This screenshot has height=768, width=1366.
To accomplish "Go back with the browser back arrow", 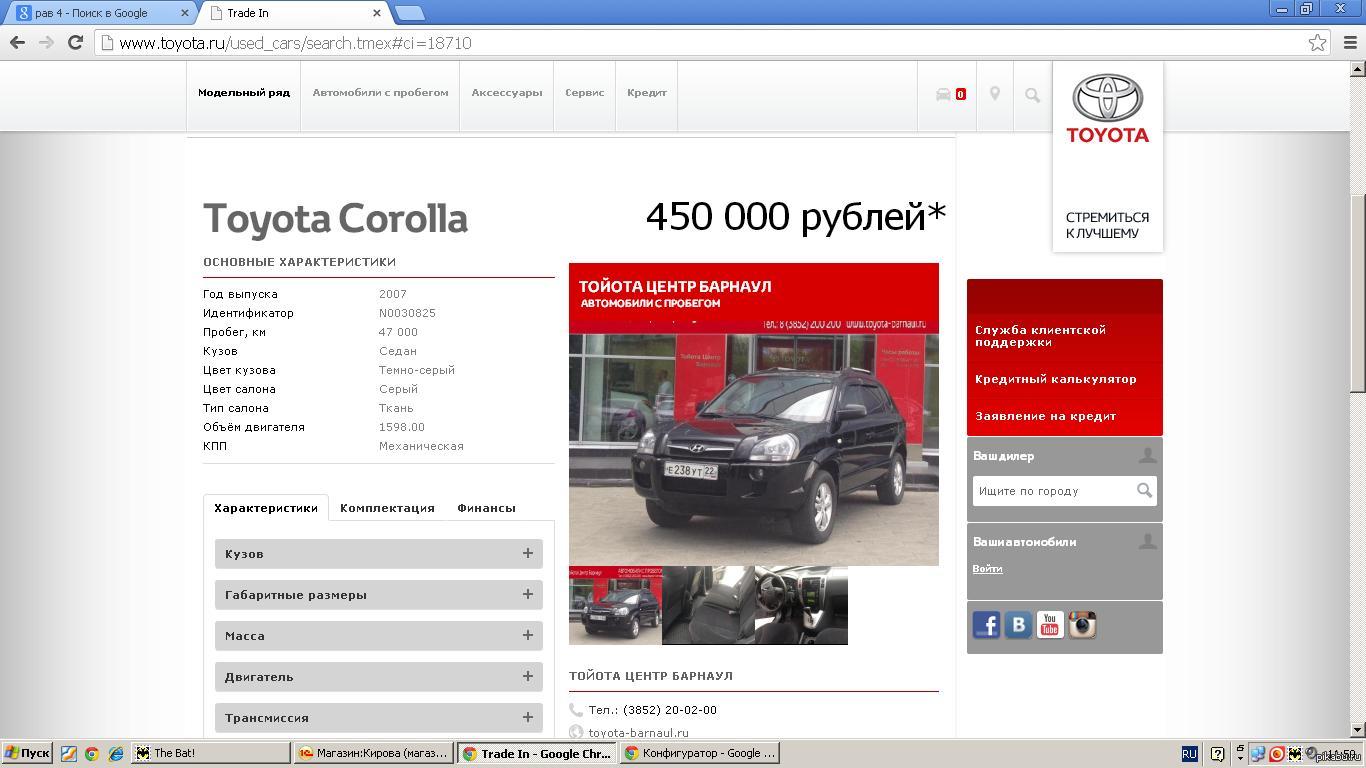I will [17, 42].
